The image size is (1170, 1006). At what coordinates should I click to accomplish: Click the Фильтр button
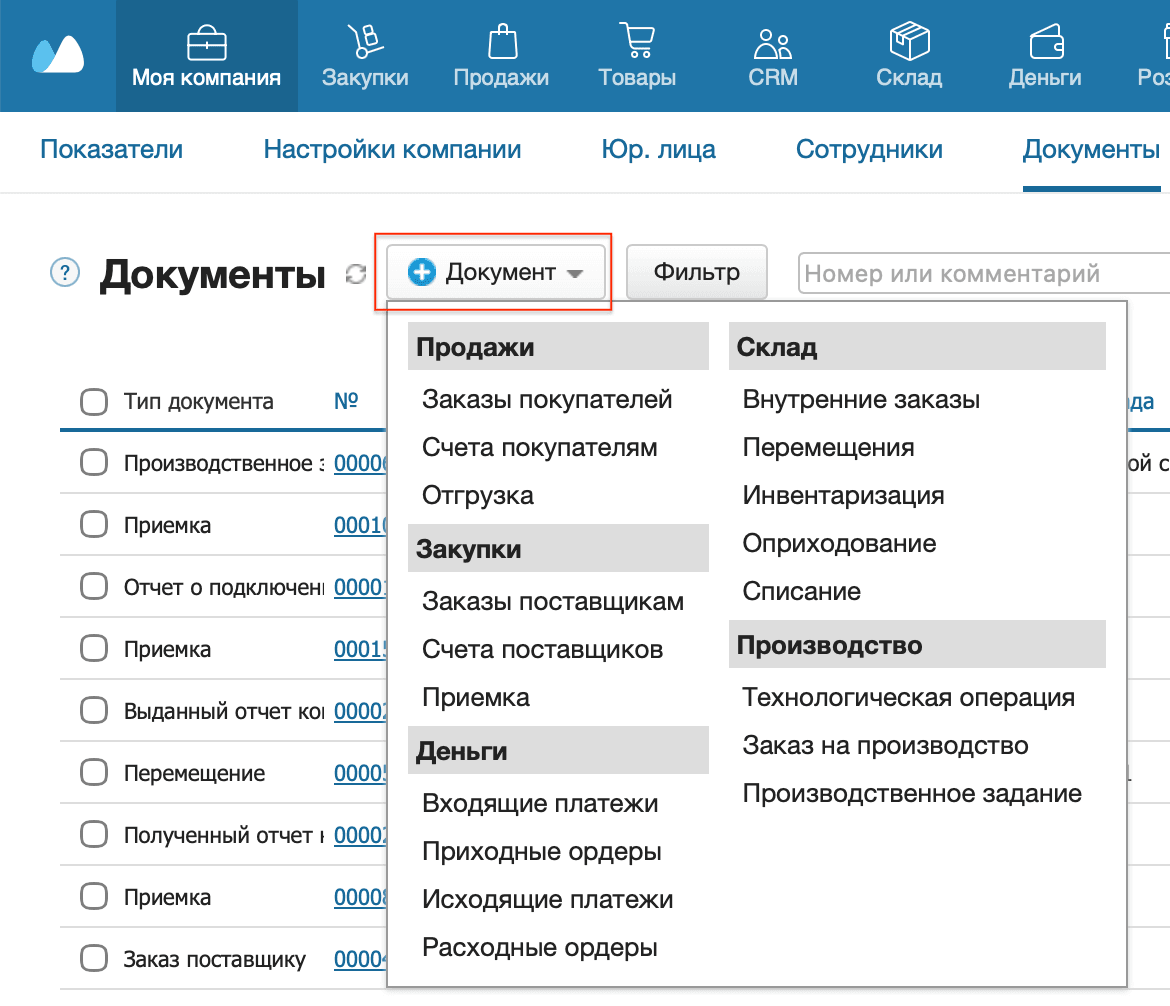[696, 272]
